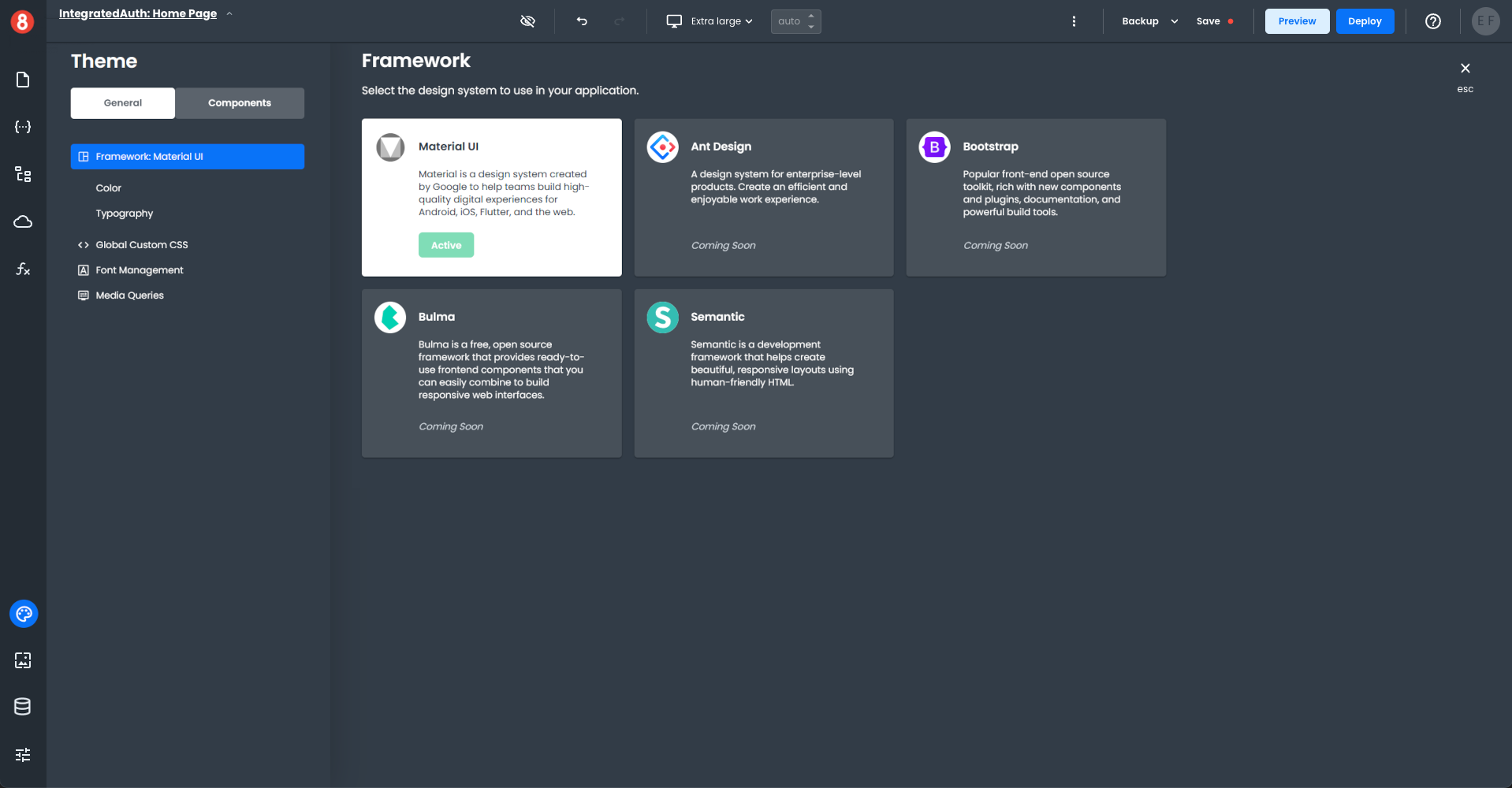Viewport: 1512px width, 788px height.
Task: Click the theme palette icon
Action: coord(24,614)
